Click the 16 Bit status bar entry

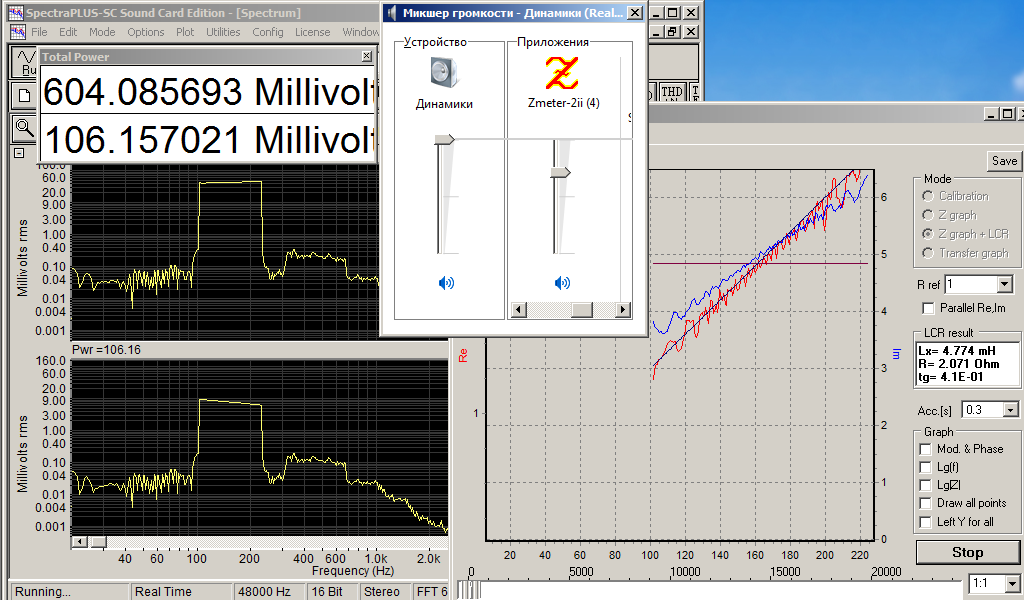pos(332,592)
